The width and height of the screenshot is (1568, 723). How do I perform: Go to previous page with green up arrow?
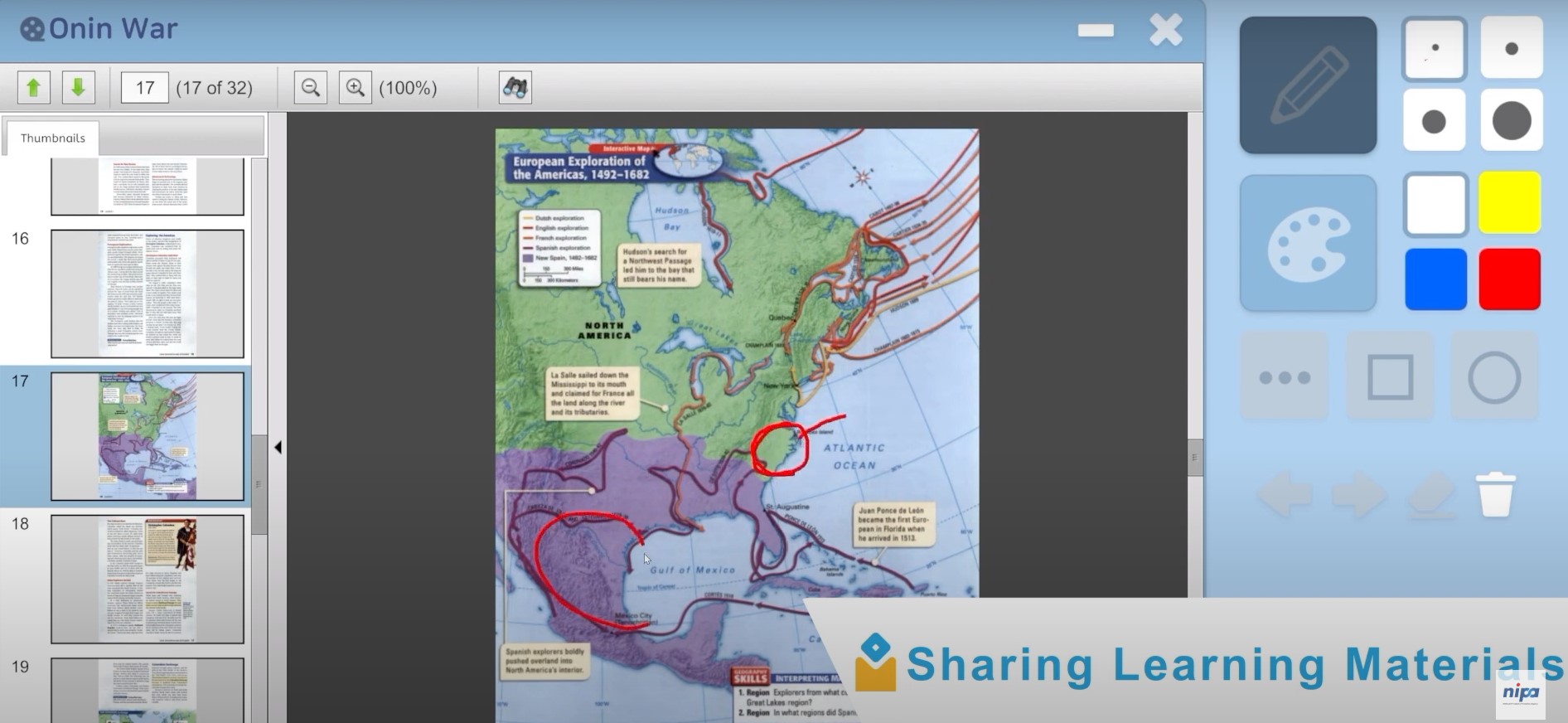click(34, 87)
